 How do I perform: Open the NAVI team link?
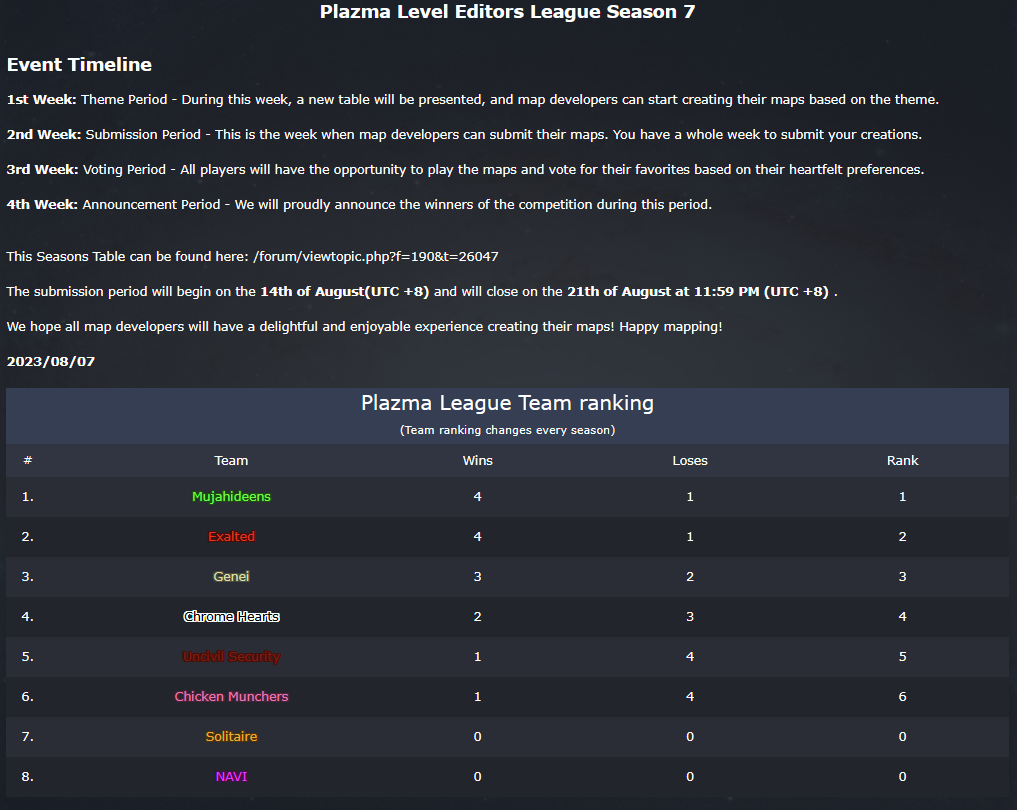click(231, 777)
